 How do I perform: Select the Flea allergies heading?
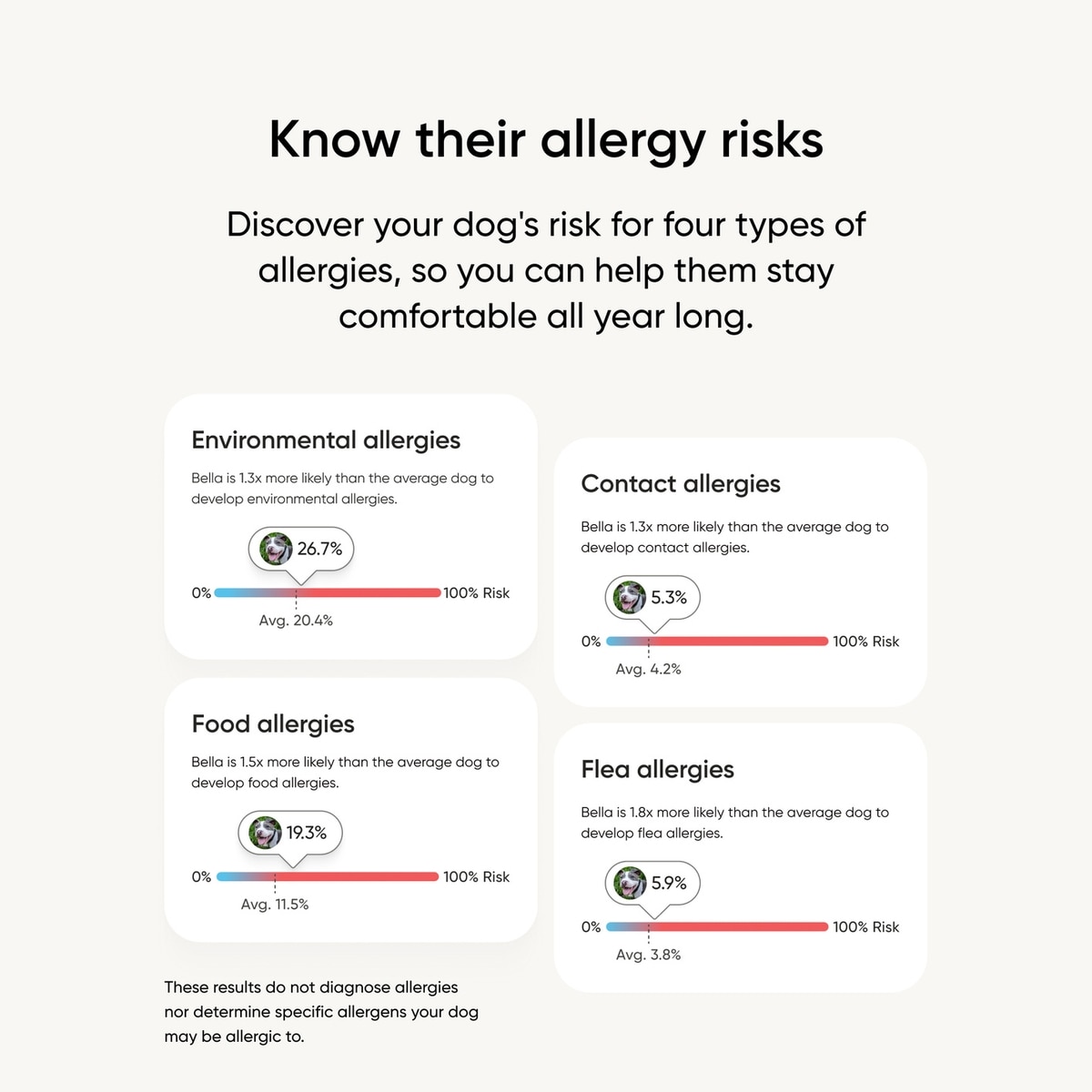[x=657, y=770]
